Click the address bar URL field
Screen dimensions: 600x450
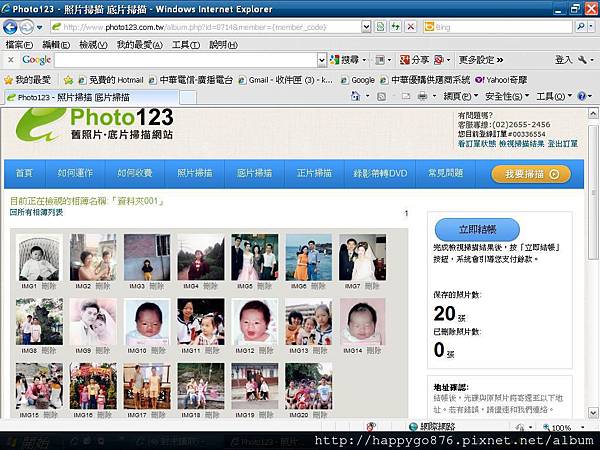(x=205, y=27)
